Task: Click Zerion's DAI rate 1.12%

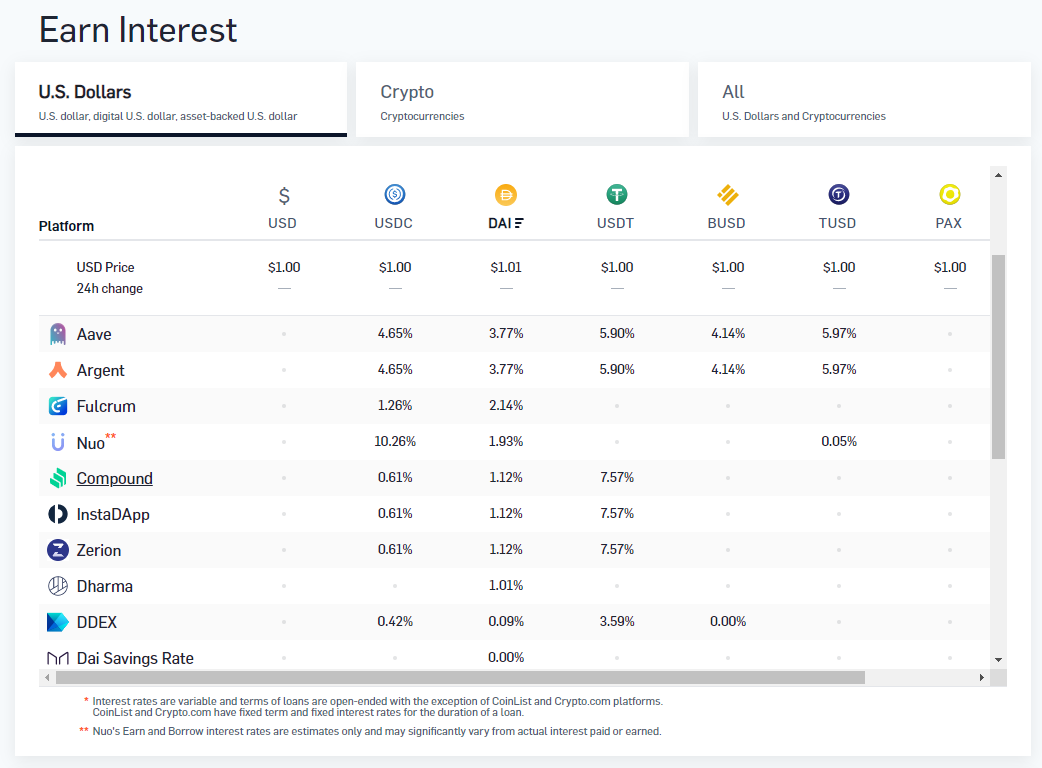Action: point(506,549)
